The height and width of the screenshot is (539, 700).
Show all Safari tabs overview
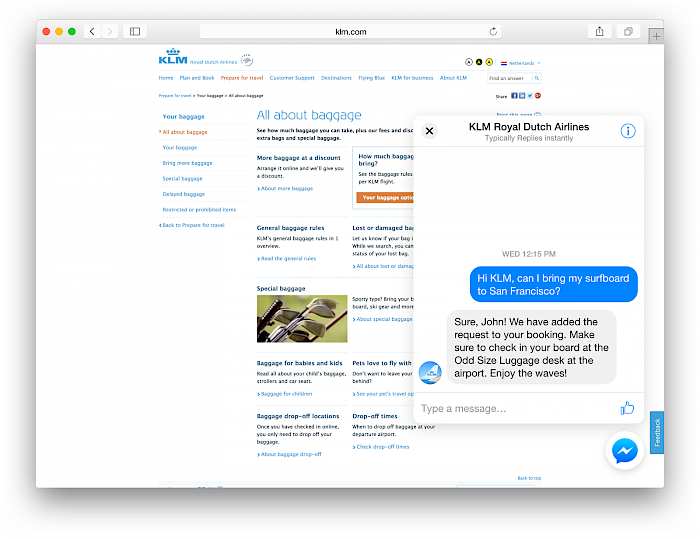pyautogui.click(x=628, y=31)
